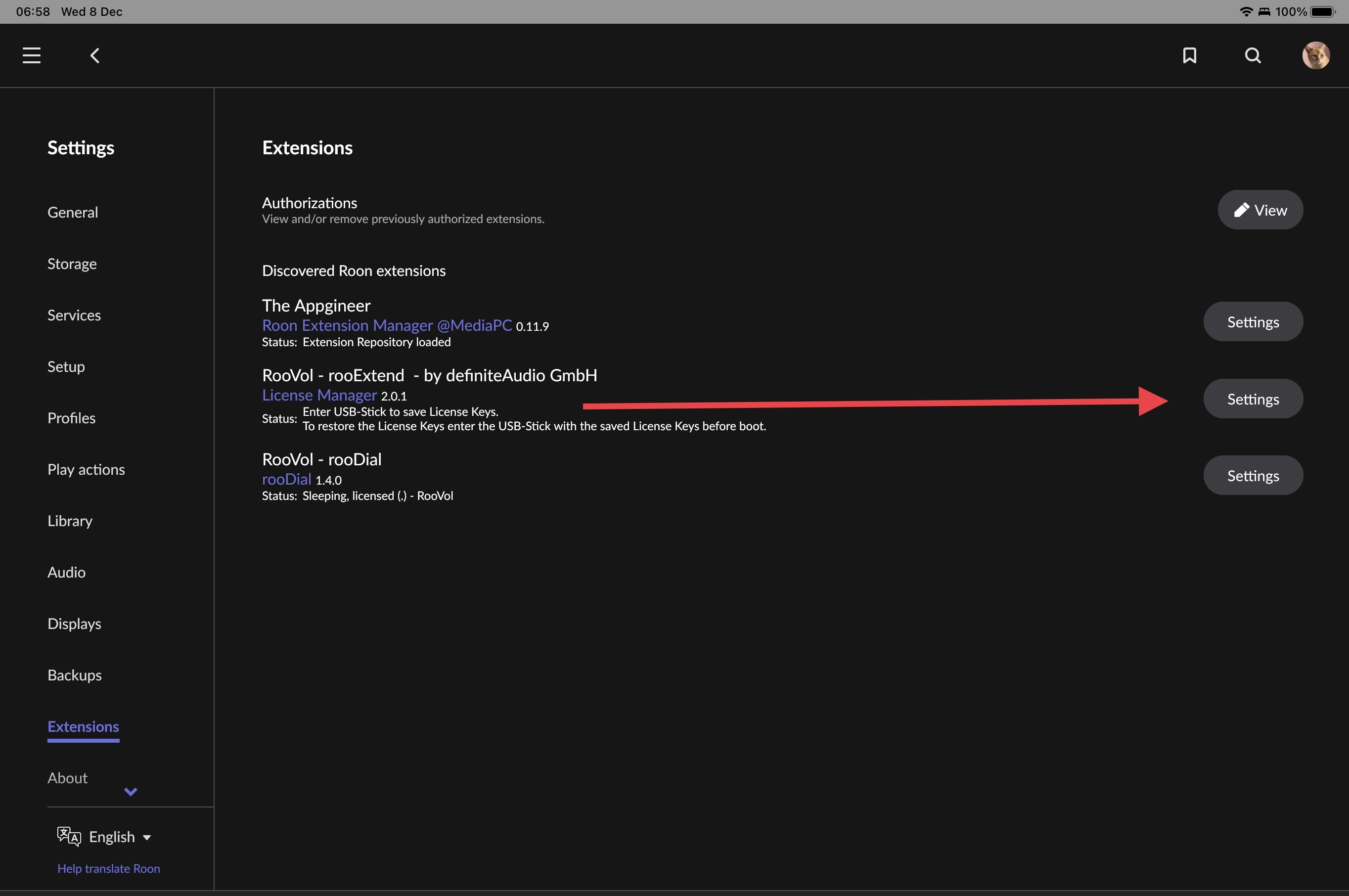Image resolution: width=1349 pixels, height=896 pixels.
Task: Open the bookmarks icon
Action: tap(1190, 55)
